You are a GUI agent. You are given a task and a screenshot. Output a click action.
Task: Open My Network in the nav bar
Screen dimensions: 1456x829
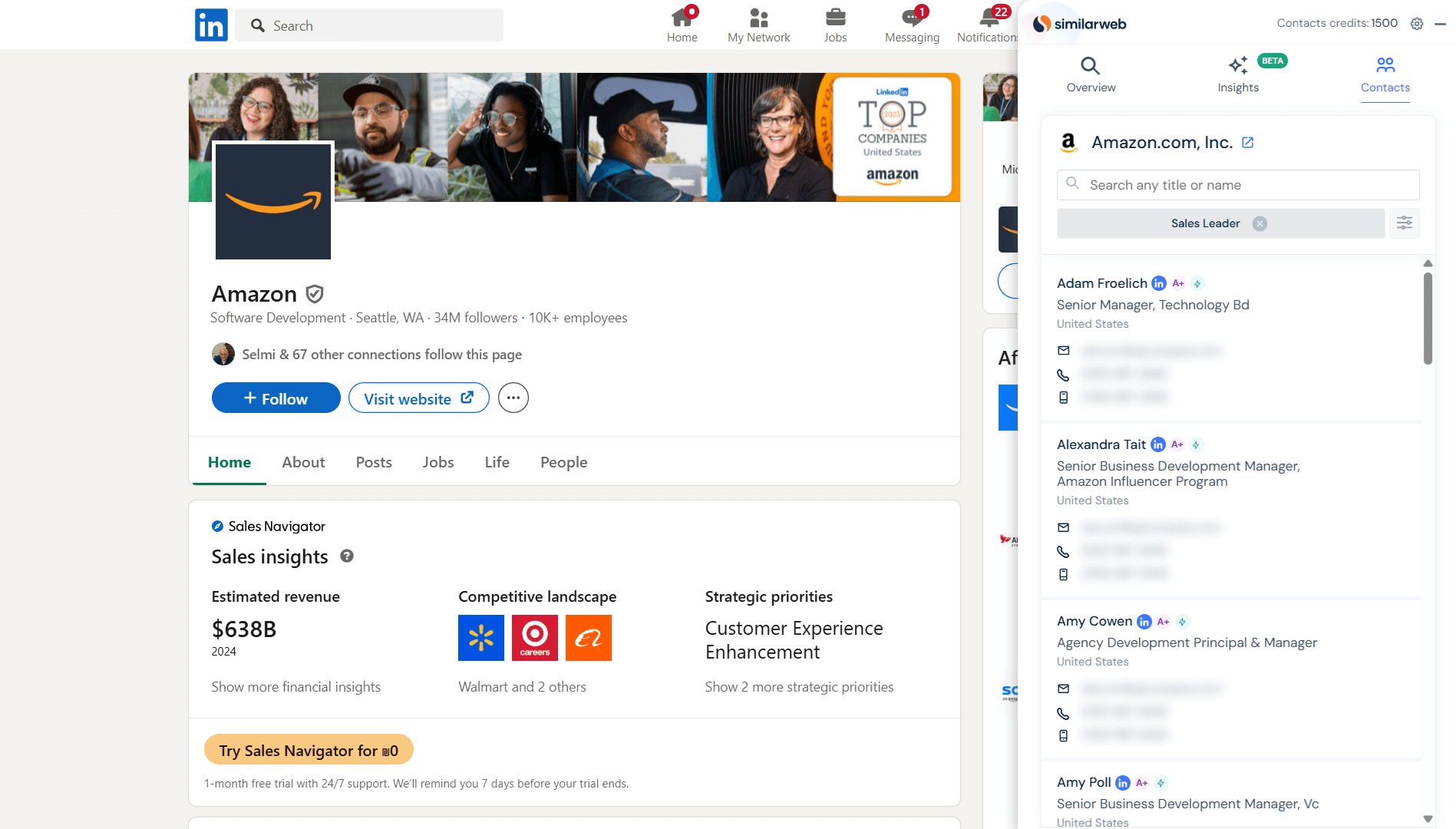(758, 25)
